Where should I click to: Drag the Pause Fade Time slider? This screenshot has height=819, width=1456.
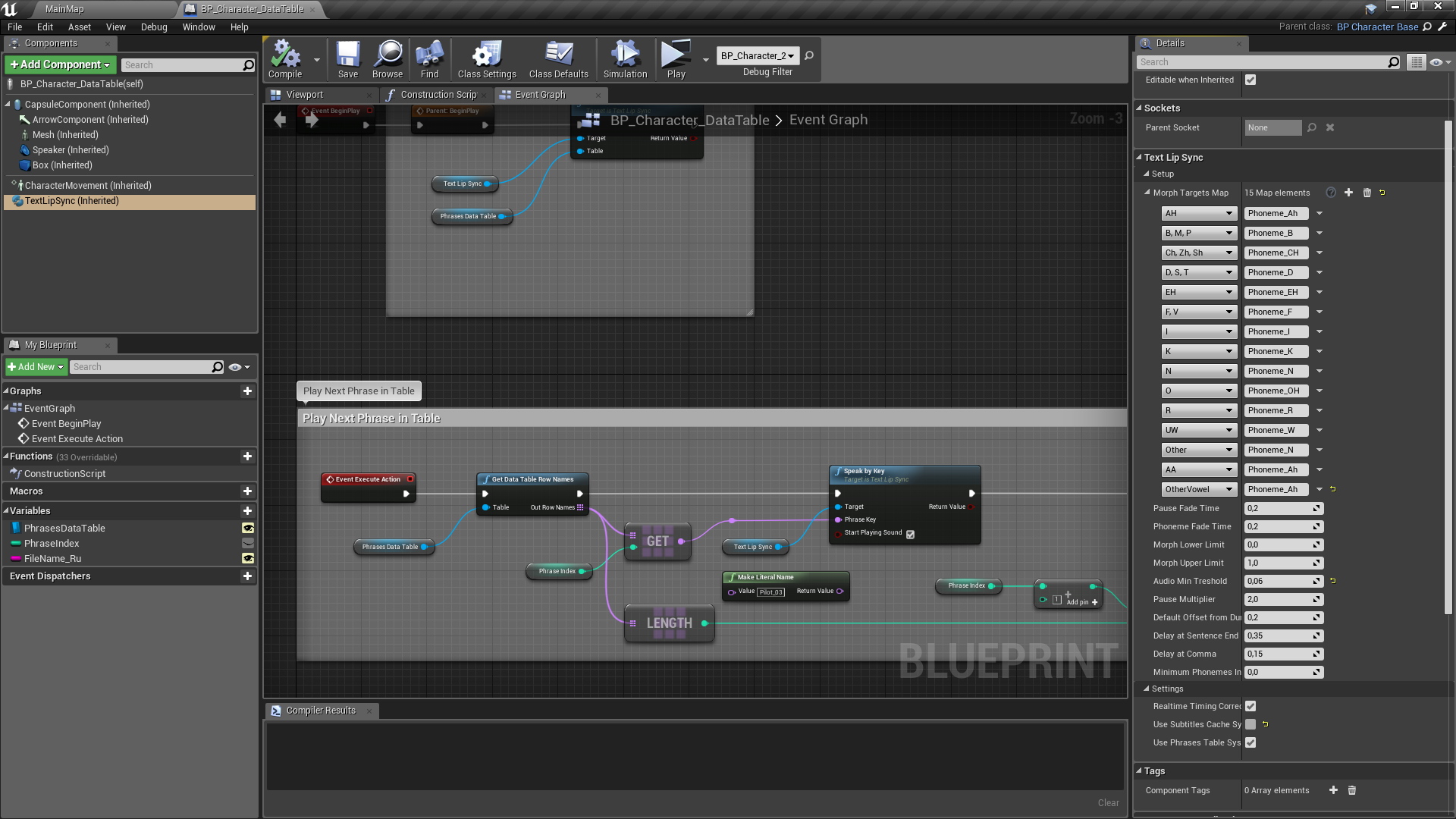1282,508
